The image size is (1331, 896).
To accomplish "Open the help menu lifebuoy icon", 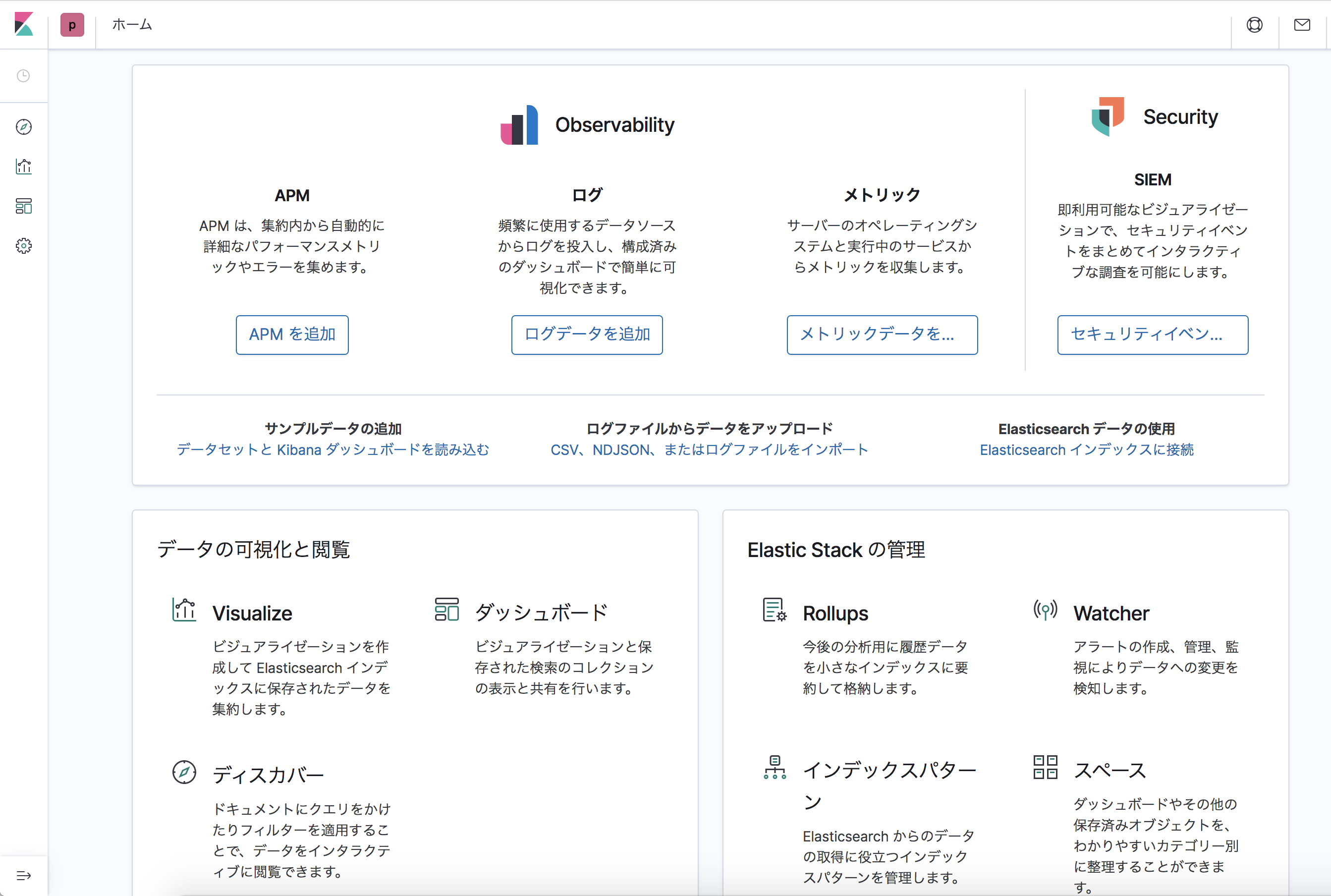I will click(1255, 25).
